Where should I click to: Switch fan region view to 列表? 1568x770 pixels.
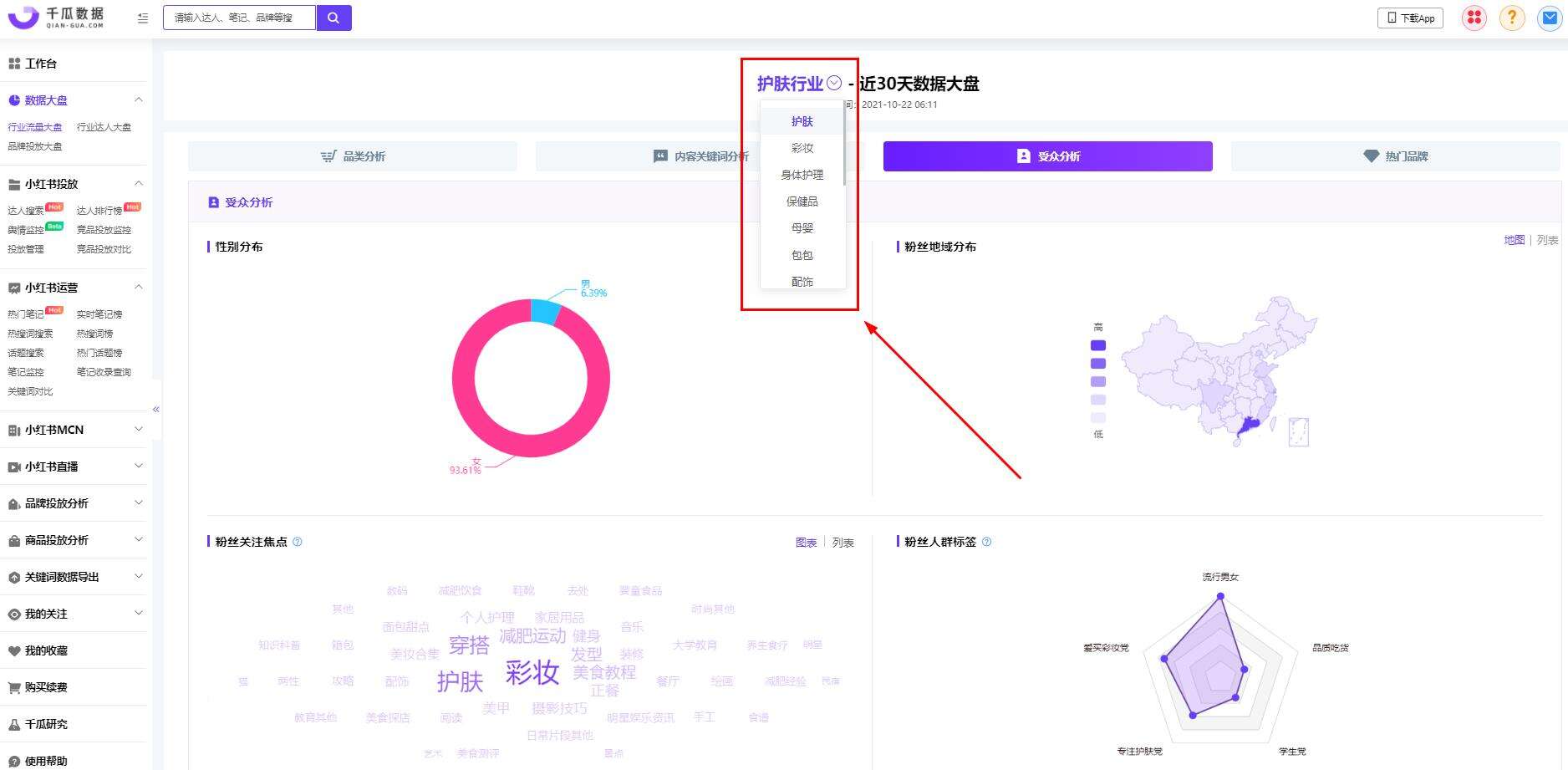[1547, 240]
